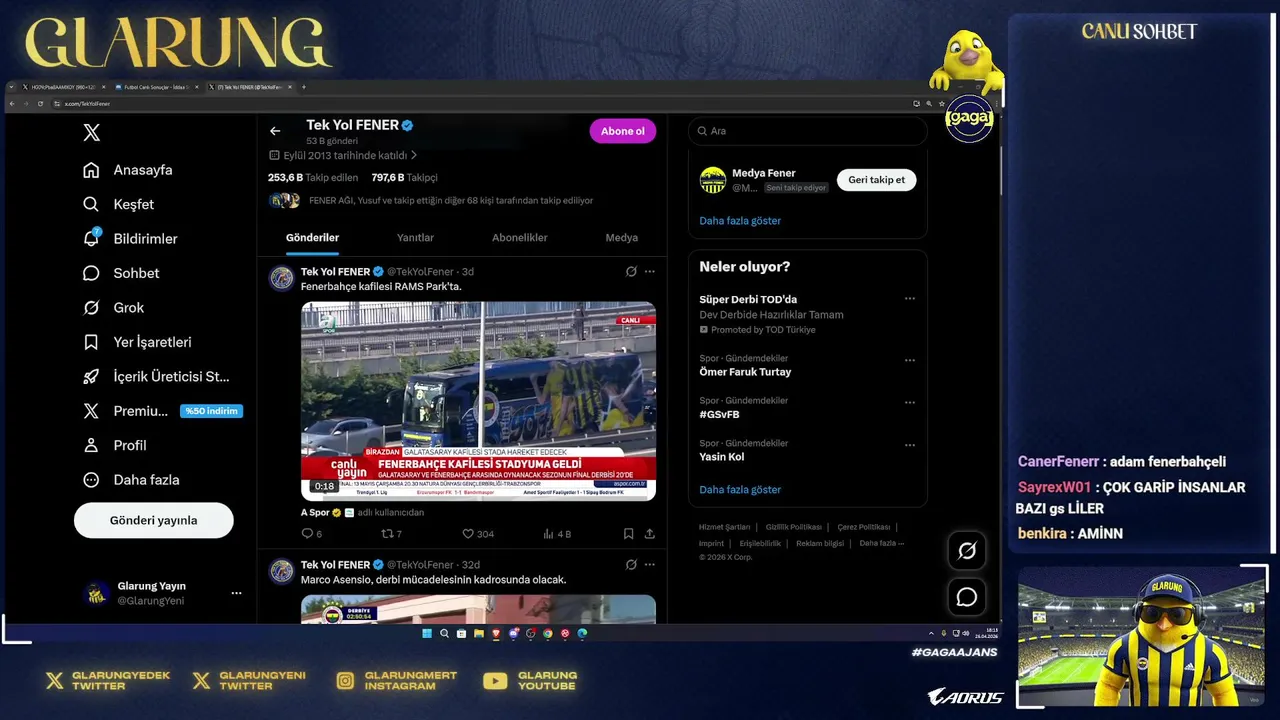
Task: Open Grok from the left sidebar
Action: [114, 307]
